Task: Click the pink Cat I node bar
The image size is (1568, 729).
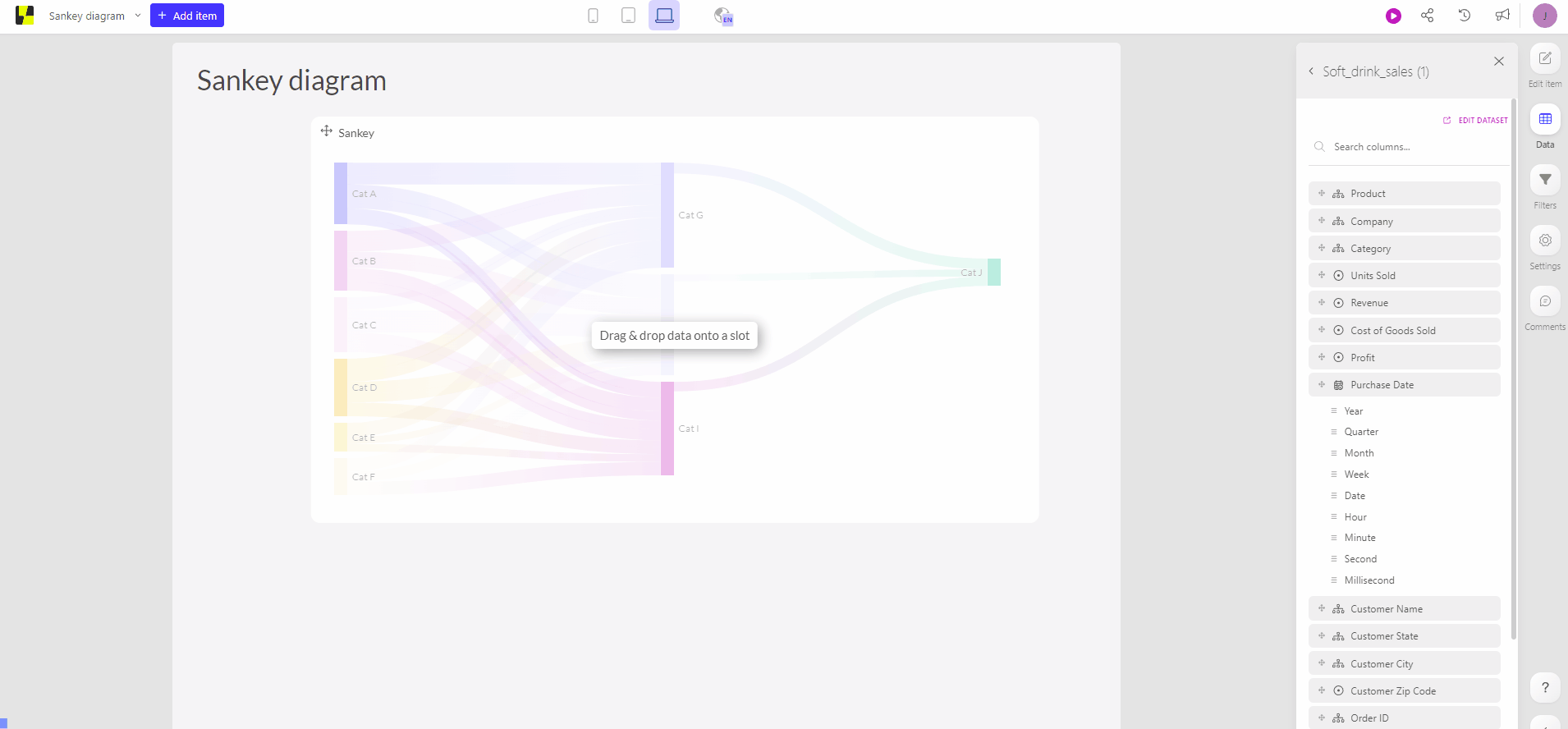Action: coord(667,429)
